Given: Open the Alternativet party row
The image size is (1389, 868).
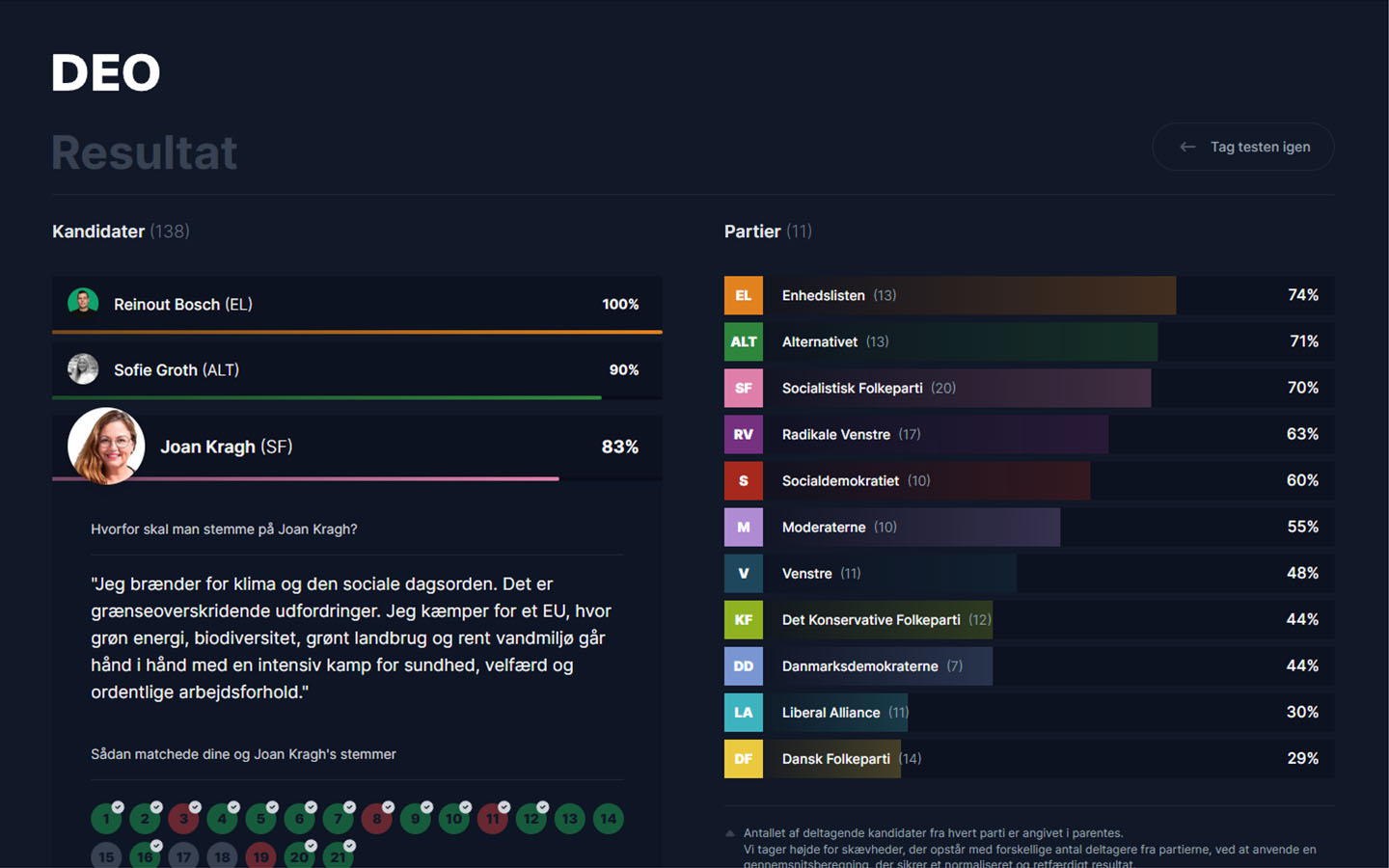Looking at the screenshot, I should (1029, 341).
